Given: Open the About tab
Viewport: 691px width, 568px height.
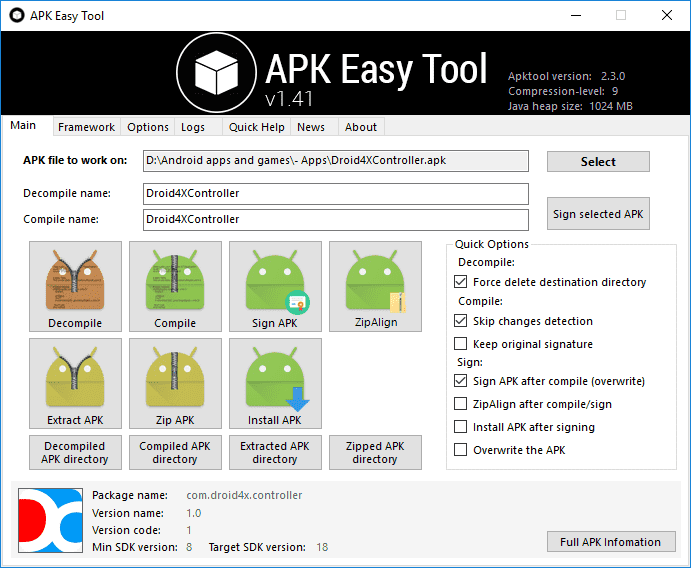Looking at the screenshot, I should point(361,127).
